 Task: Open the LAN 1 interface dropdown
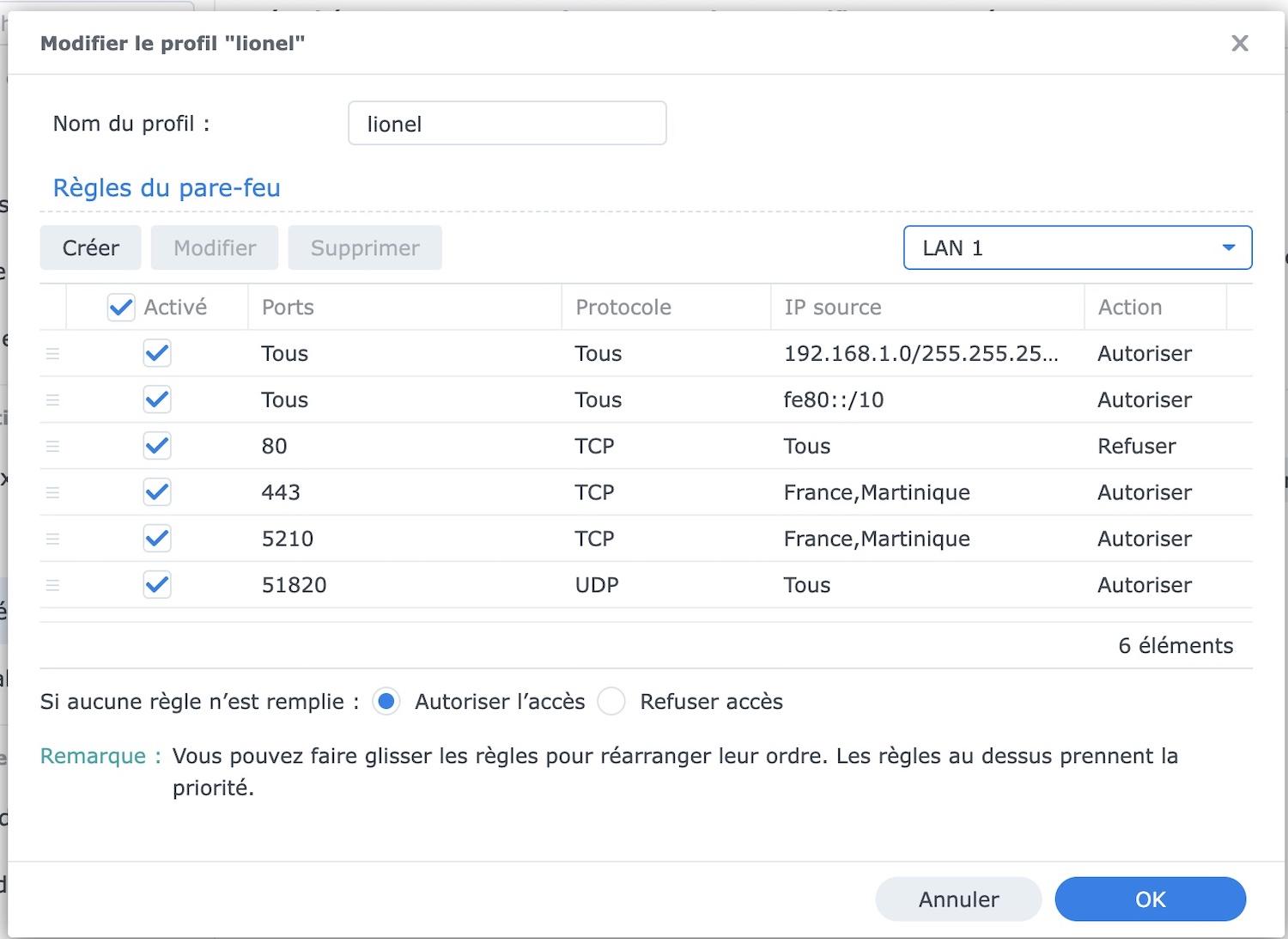point(1077,247)
